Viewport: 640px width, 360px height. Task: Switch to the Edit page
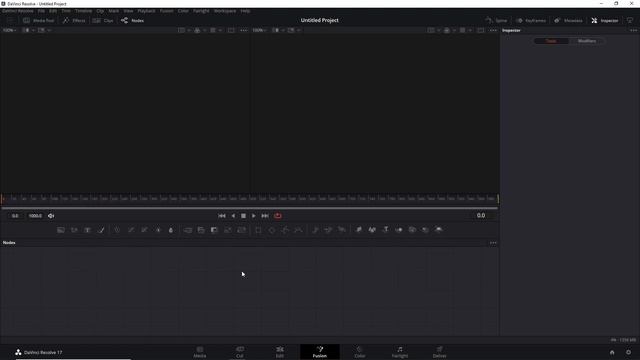[x=280, y=352]
